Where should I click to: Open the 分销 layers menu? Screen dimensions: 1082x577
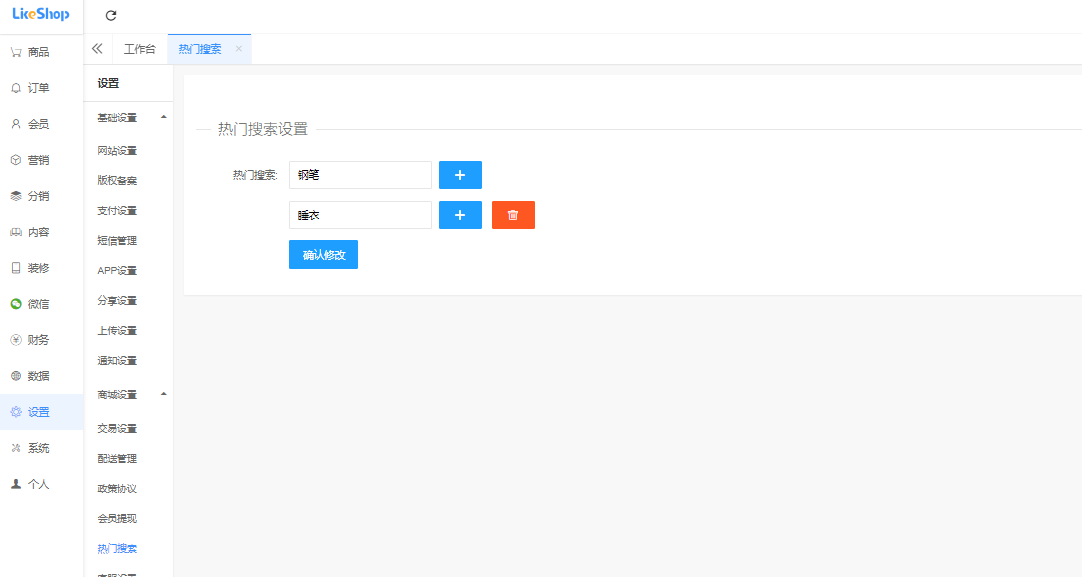point(41,196)
